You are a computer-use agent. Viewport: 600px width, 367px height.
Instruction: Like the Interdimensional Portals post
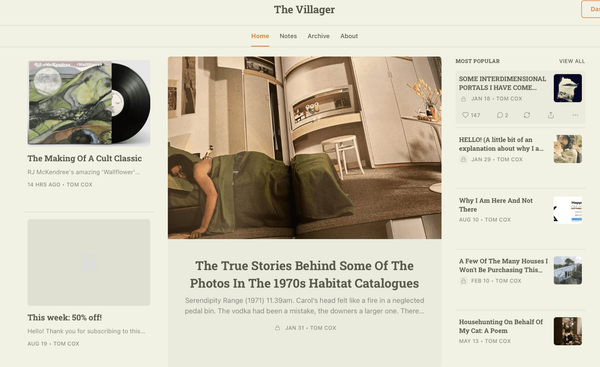[471, 115]
